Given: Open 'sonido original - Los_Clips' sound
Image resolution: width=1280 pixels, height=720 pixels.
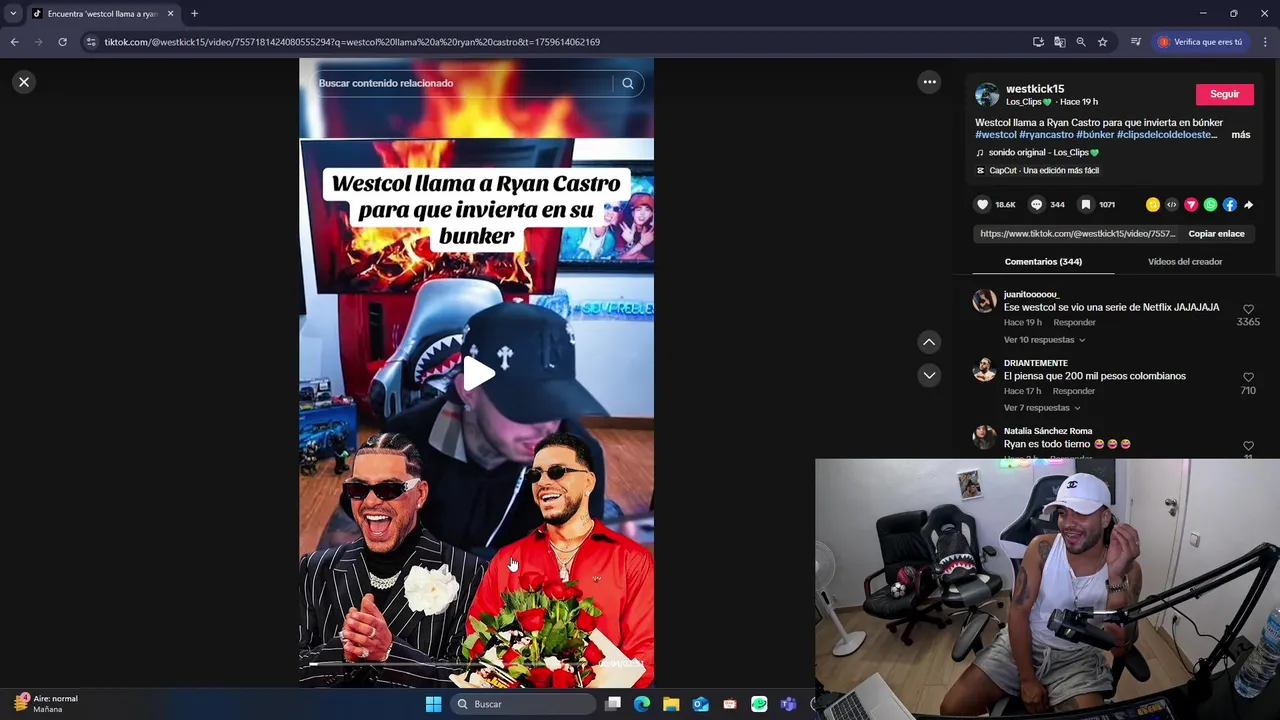Looking at the screenshot, I should pos(1043,152).
